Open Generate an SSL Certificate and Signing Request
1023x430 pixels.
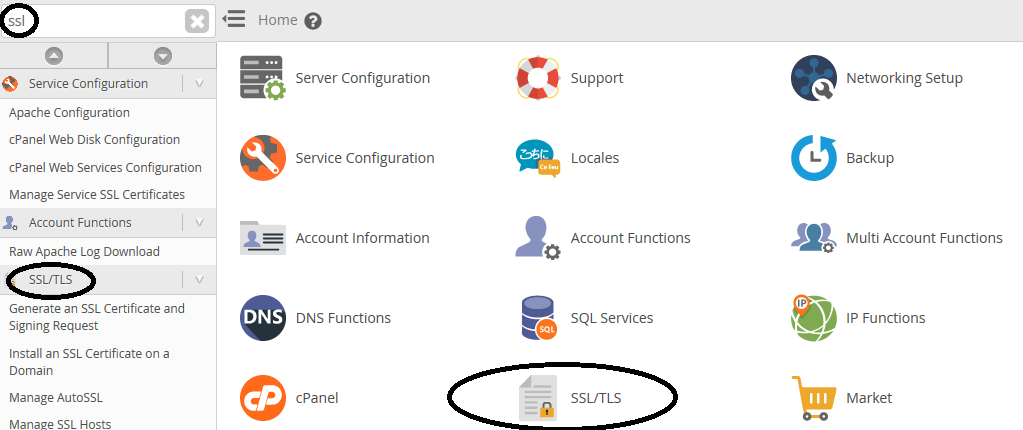[97, 317]
